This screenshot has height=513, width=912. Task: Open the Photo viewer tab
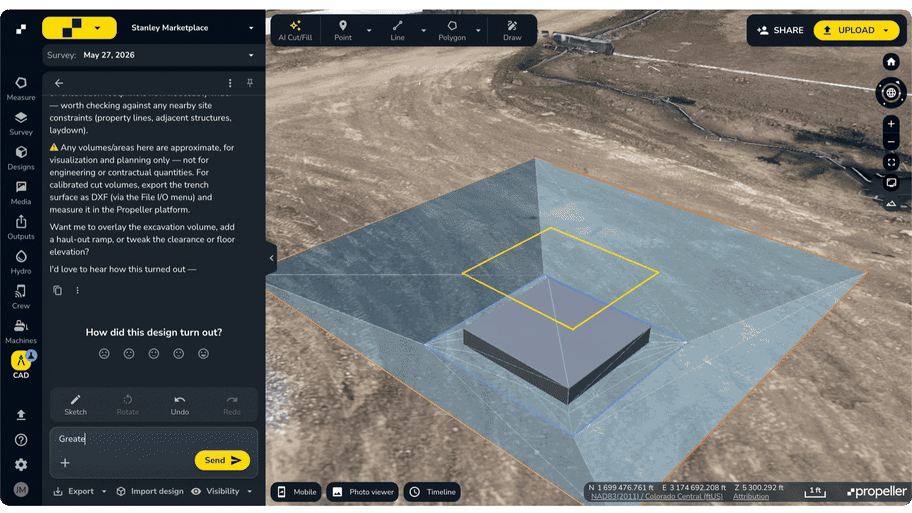(362, 492)
